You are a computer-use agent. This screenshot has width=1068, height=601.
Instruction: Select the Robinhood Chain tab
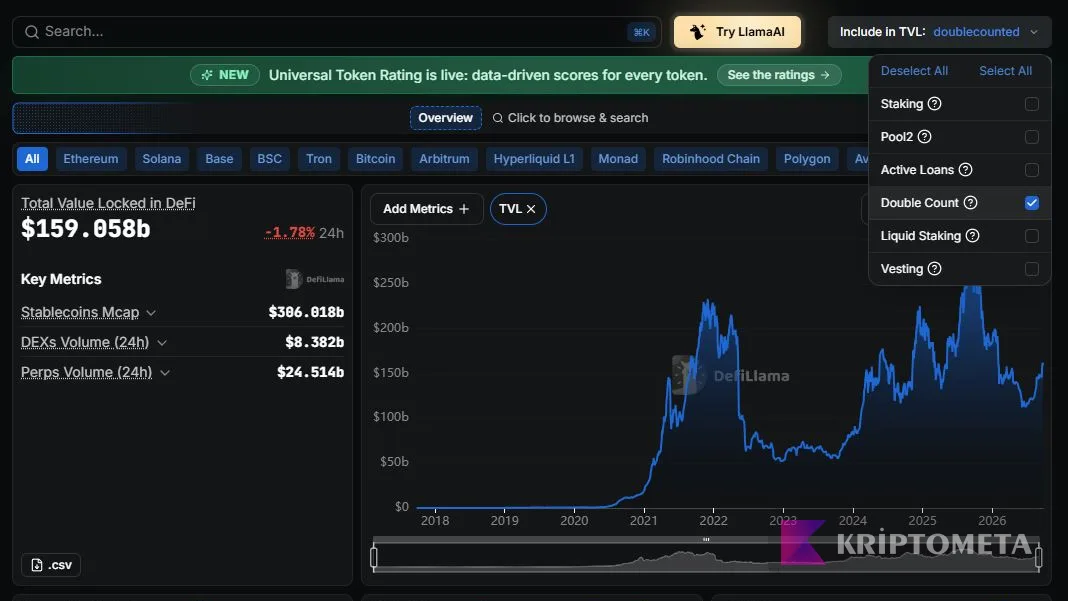click(710, 159)
